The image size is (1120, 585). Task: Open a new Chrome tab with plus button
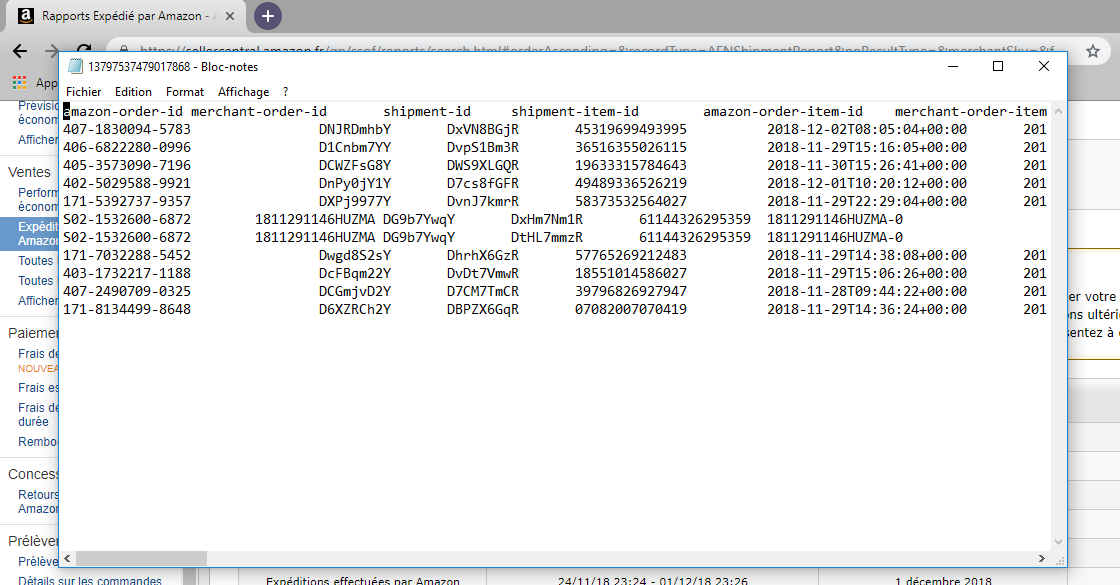268,16
